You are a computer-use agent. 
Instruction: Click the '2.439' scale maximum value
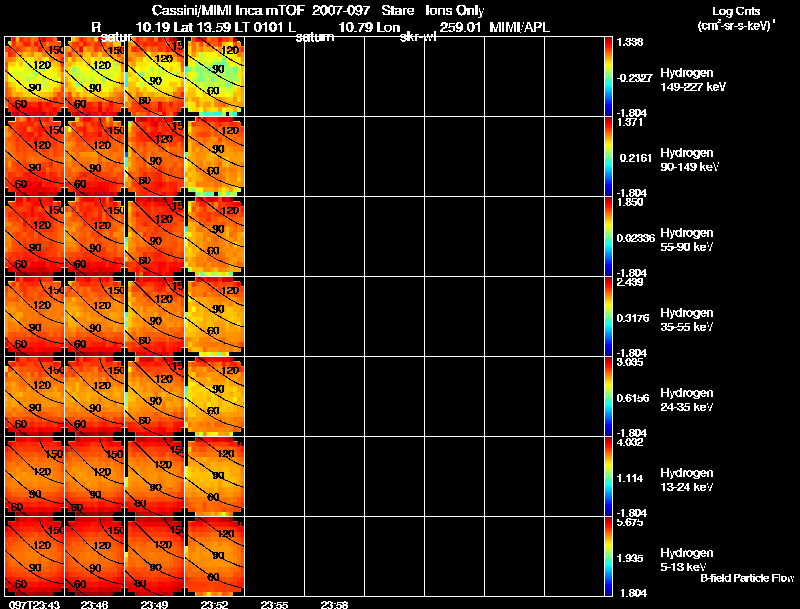[630, 282]
